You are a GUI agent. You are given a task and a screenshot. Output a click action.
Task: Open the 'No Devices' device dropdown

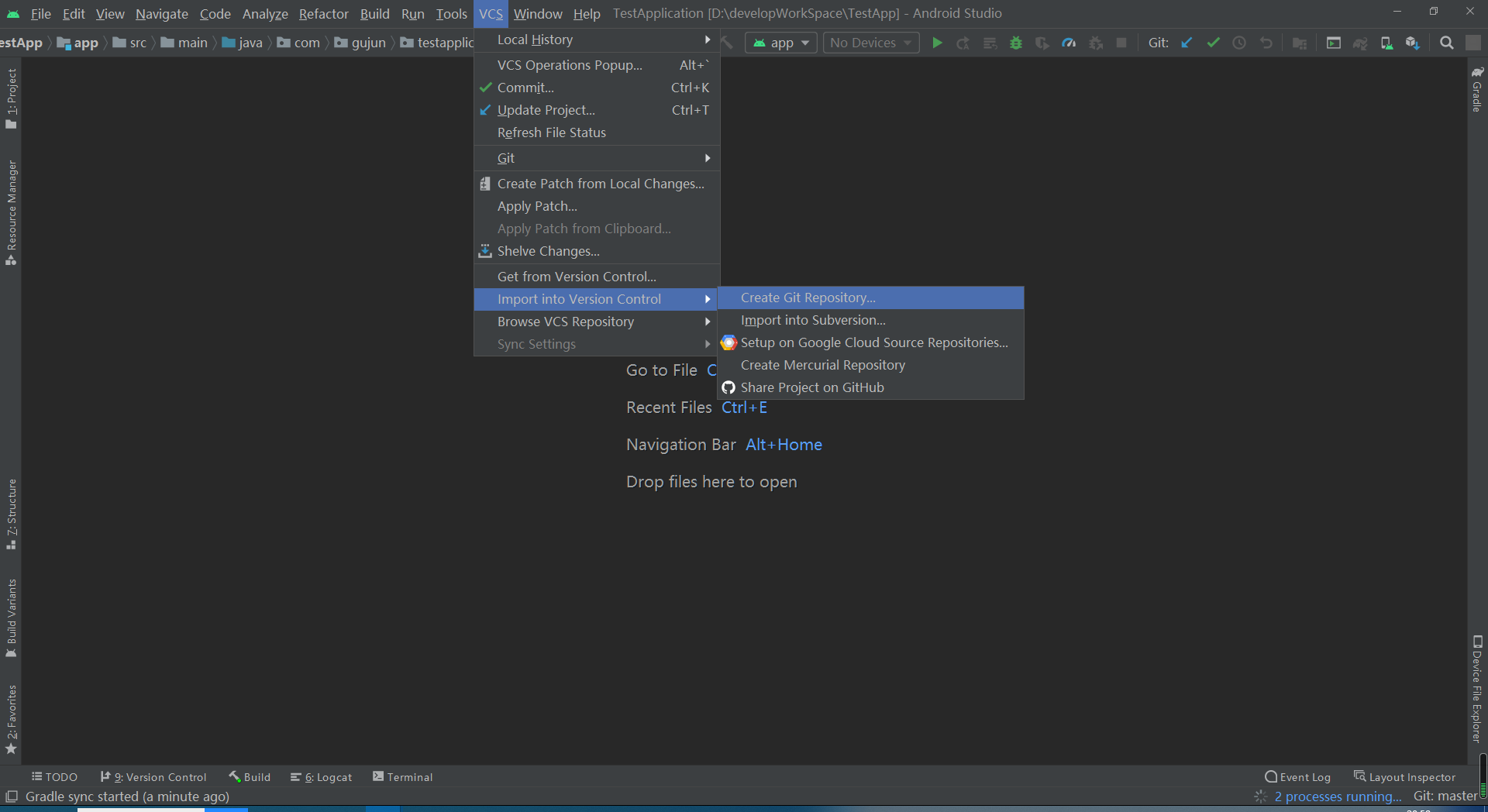[871, 43]
